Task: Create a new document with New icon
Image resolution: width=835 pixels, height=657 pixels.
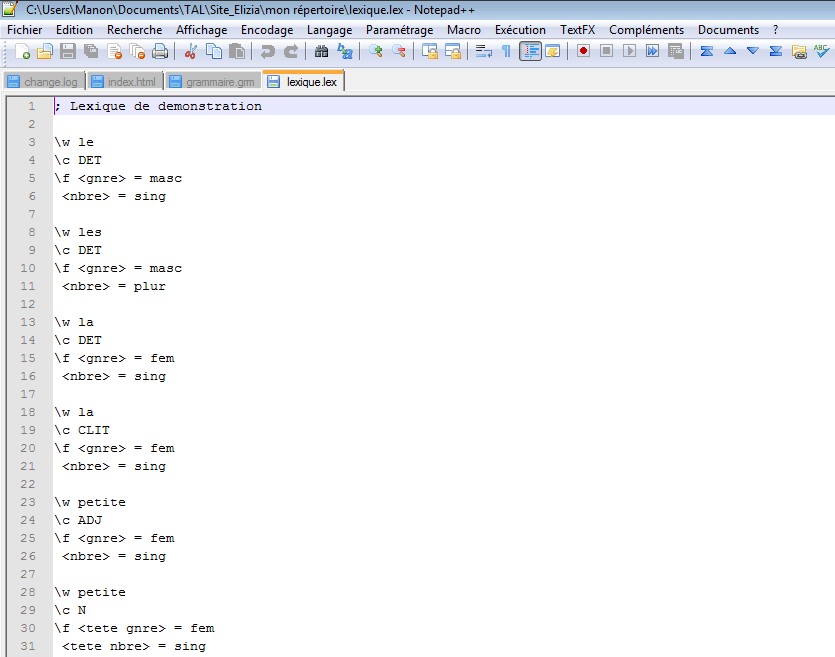Action: pyautogui.click(x=22, y=51)
